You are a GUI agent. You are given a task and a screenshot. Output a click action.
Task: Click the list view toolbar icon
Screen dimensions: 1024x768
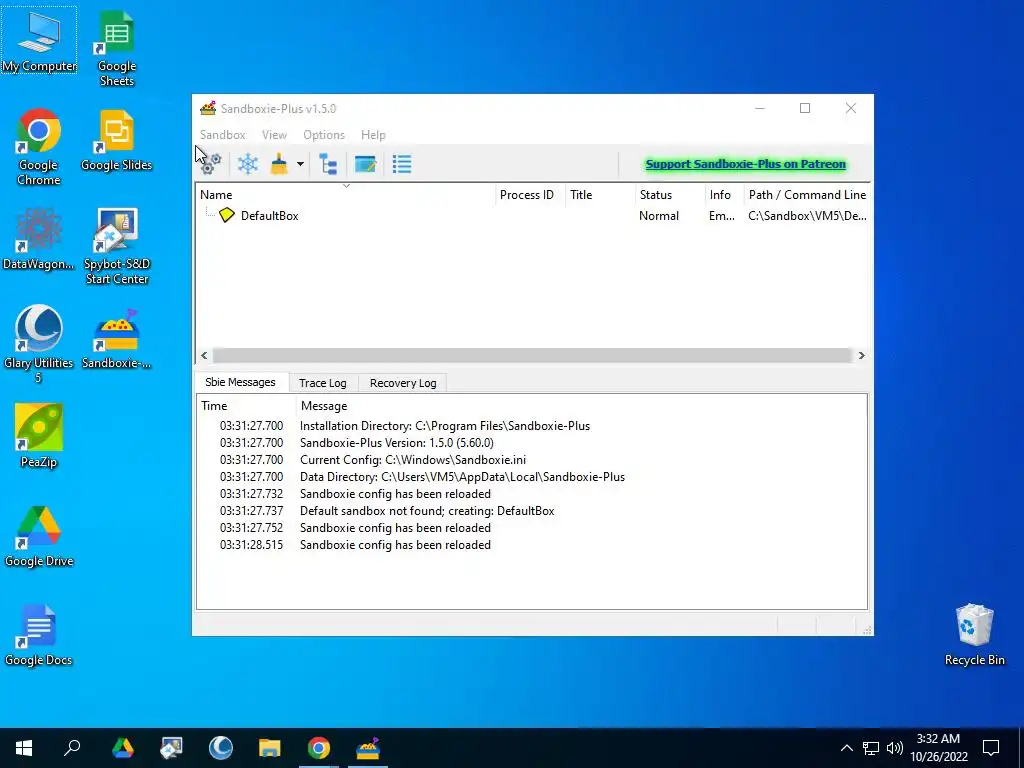tap(402, 164)
